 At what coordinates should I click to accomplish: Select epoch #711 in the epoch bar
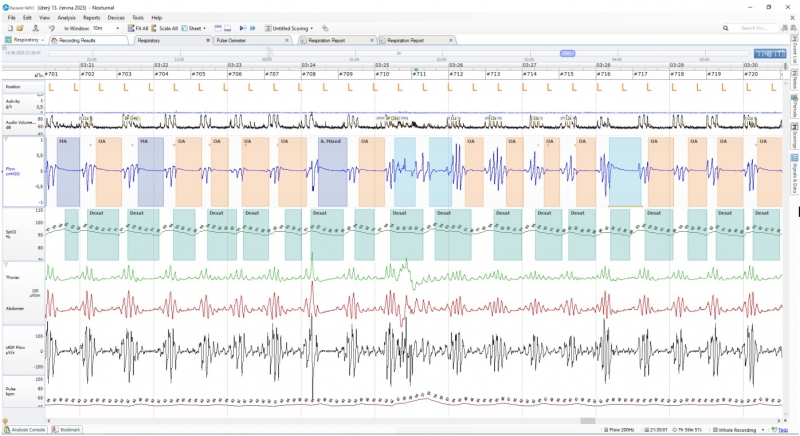pyautogui.click(x=430, y=74)
